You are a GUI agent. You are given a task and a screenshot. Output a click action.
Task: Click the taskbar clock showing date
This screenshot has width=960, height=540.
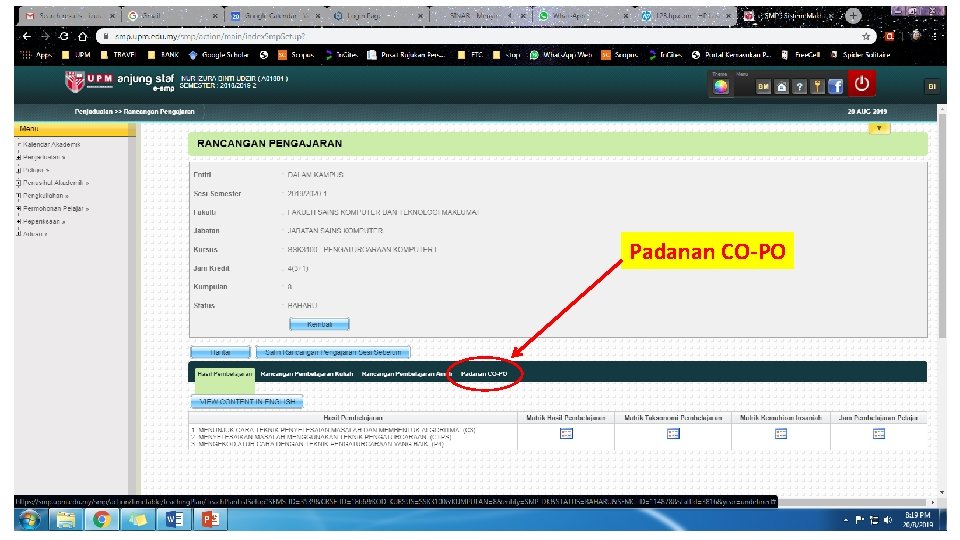[917, 520]
